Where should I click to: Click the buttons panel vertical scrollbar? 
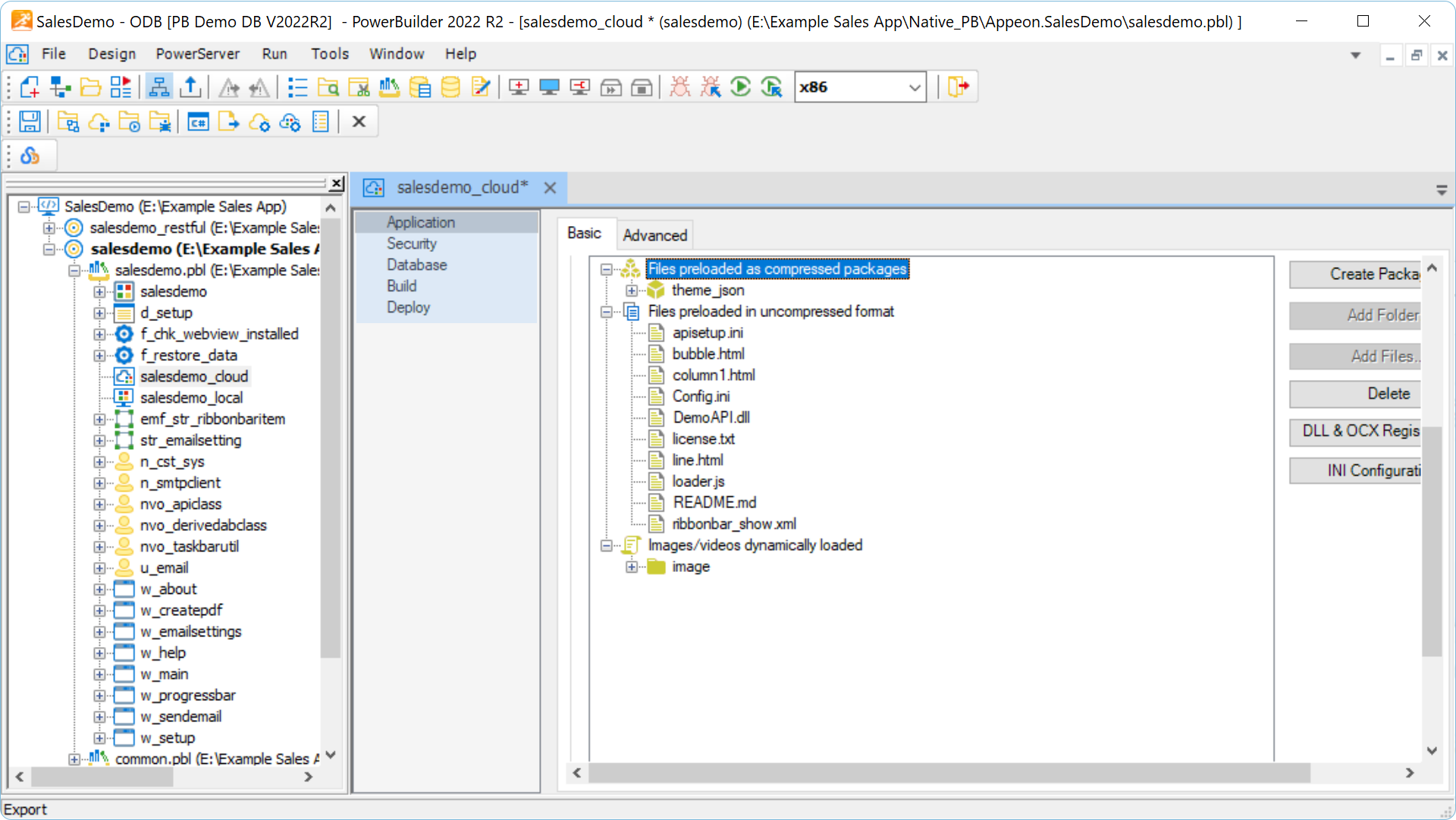(1432, 541)
